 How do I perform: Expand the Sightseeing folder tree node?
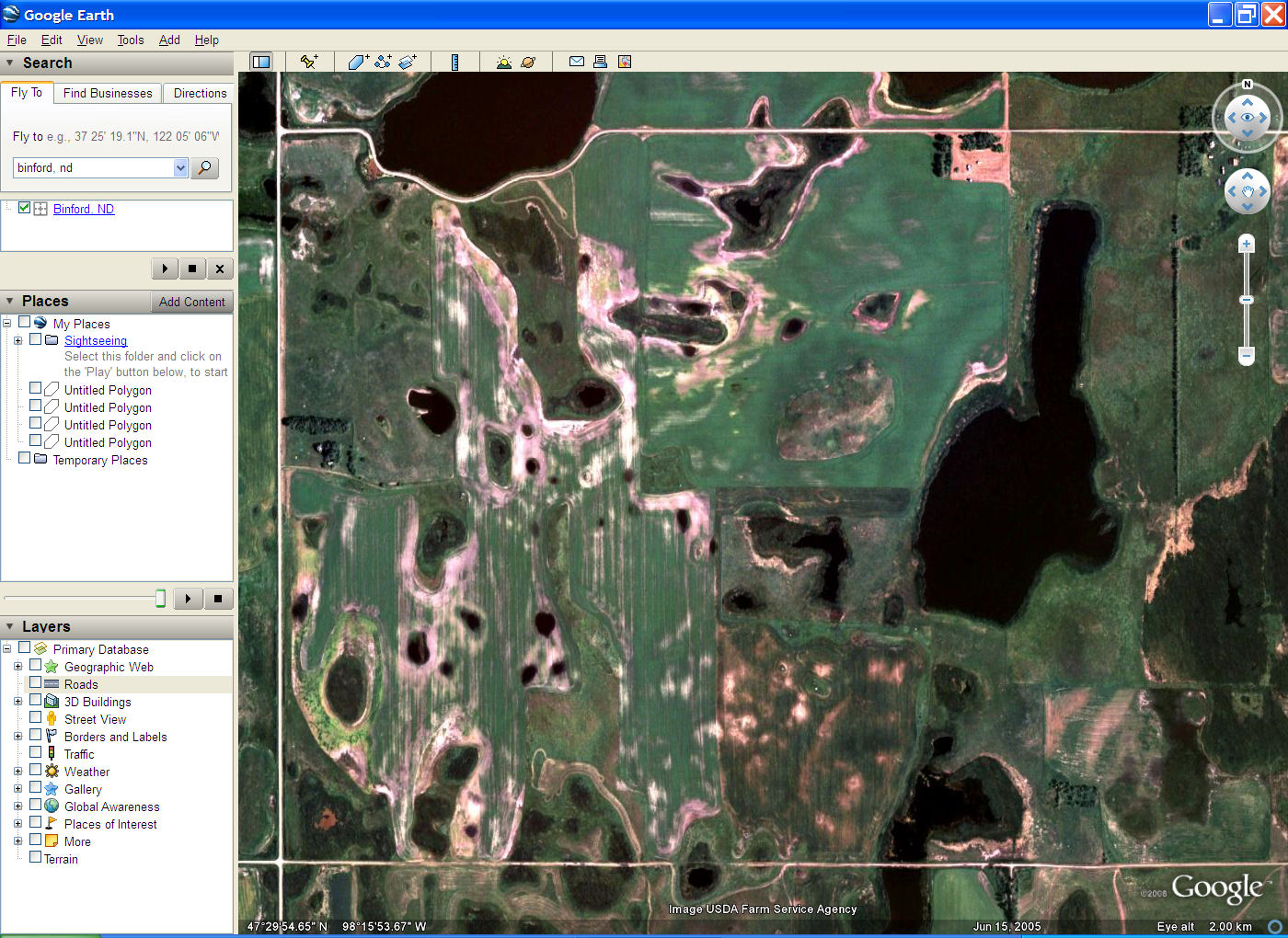pyautogui.click(x=17, y=340)
